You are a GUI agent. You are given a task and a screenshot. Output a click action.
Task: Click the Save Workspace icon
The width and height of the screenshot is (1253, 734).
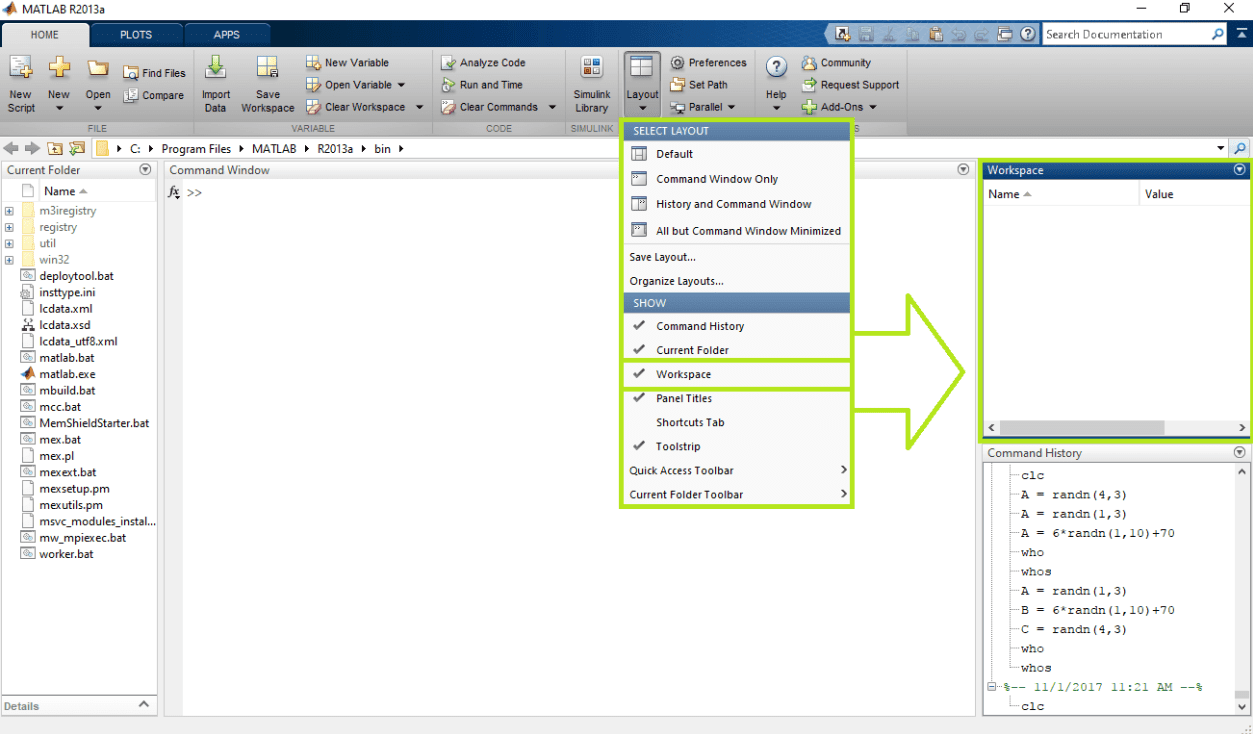[x=267, y=68]
